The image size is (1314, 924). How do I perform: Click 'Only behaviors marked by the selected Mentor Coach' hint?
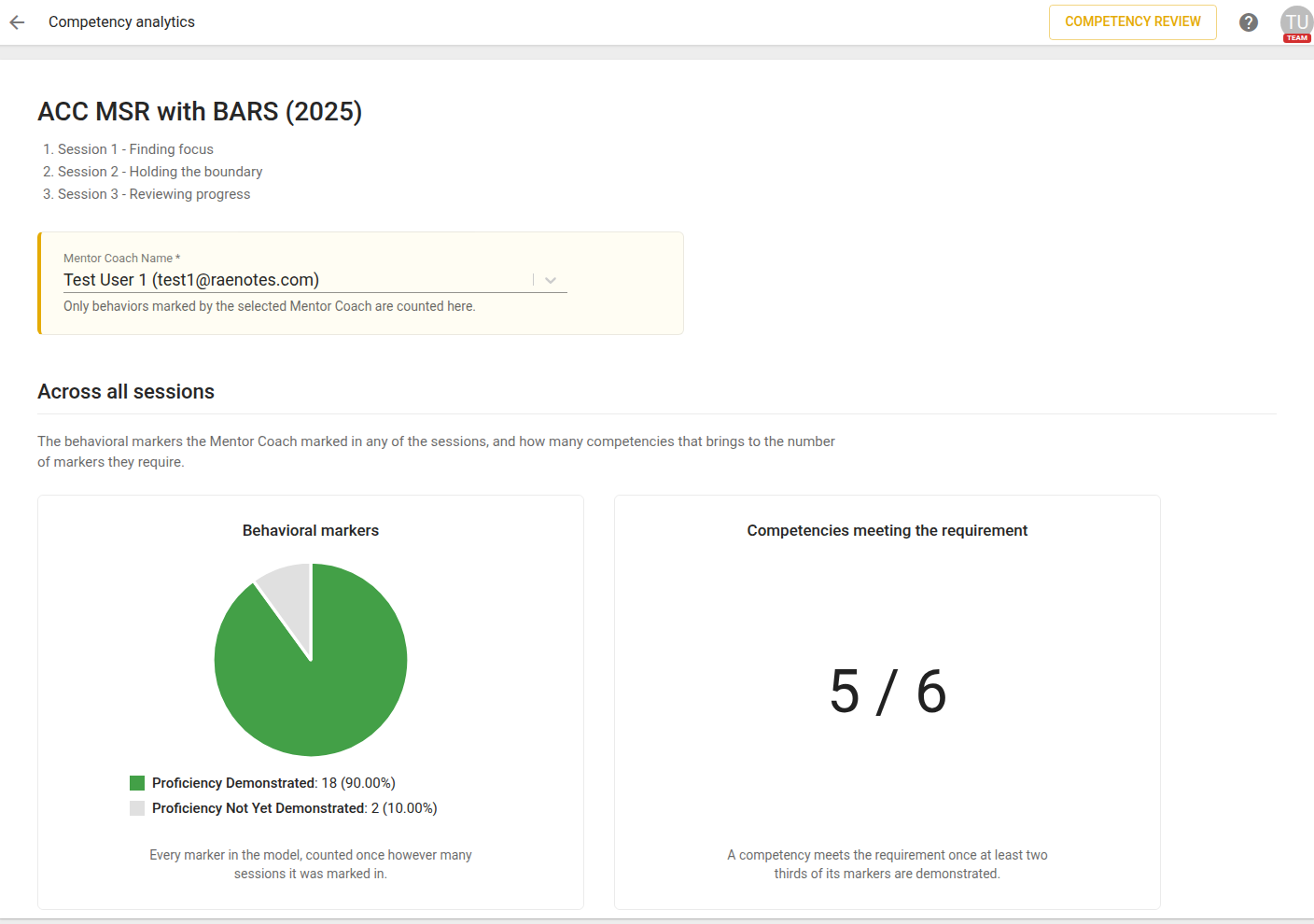click(x=270, y=306)
